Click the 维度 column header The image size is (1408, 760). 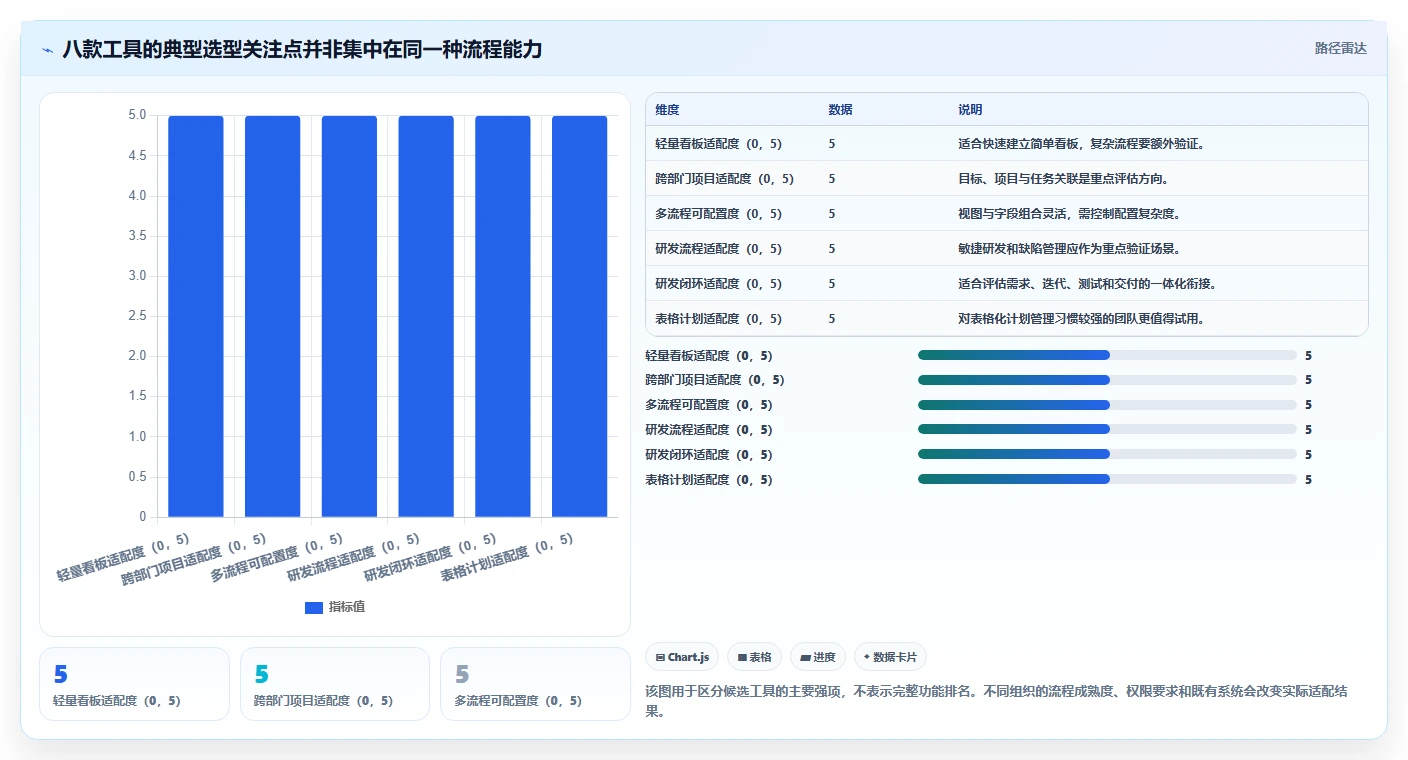pyautogui.click(x=667, y=110)
